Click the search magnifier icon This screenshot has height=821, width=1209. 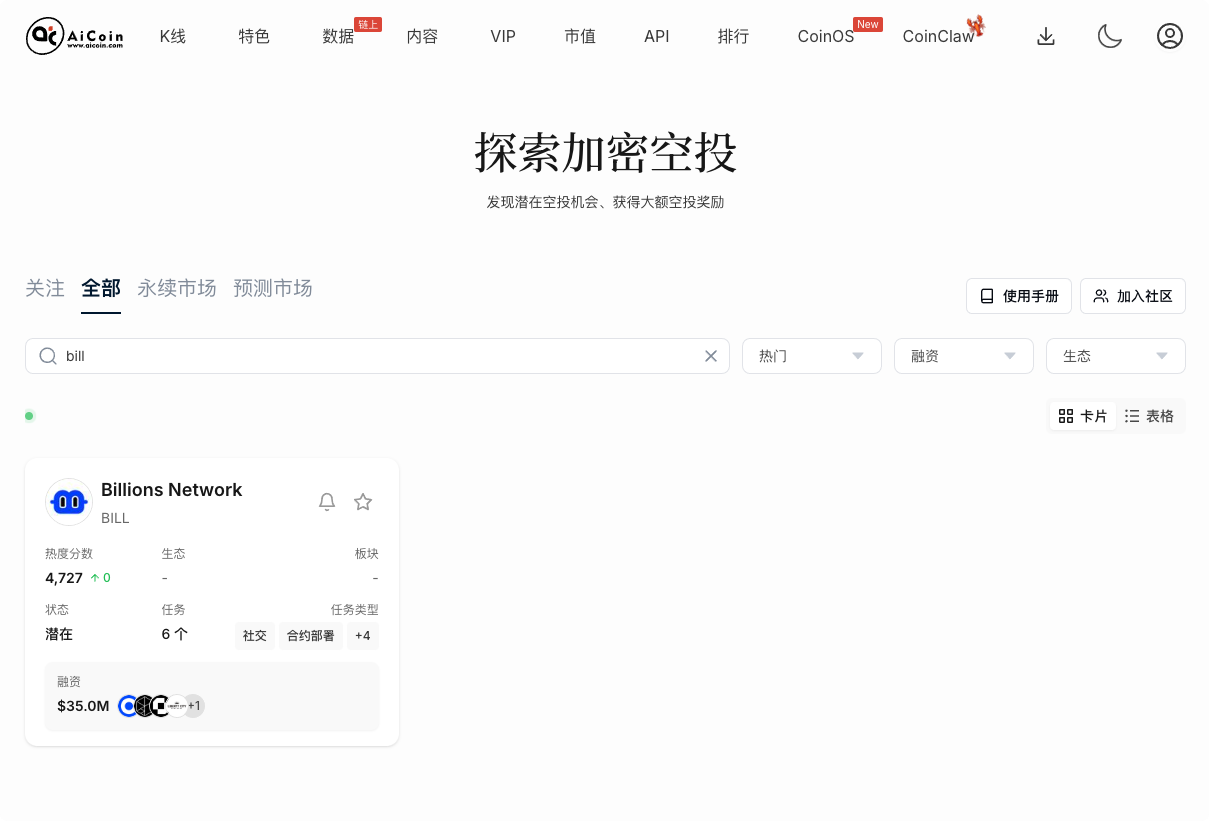pyautogui.click(x=47, y=356)
